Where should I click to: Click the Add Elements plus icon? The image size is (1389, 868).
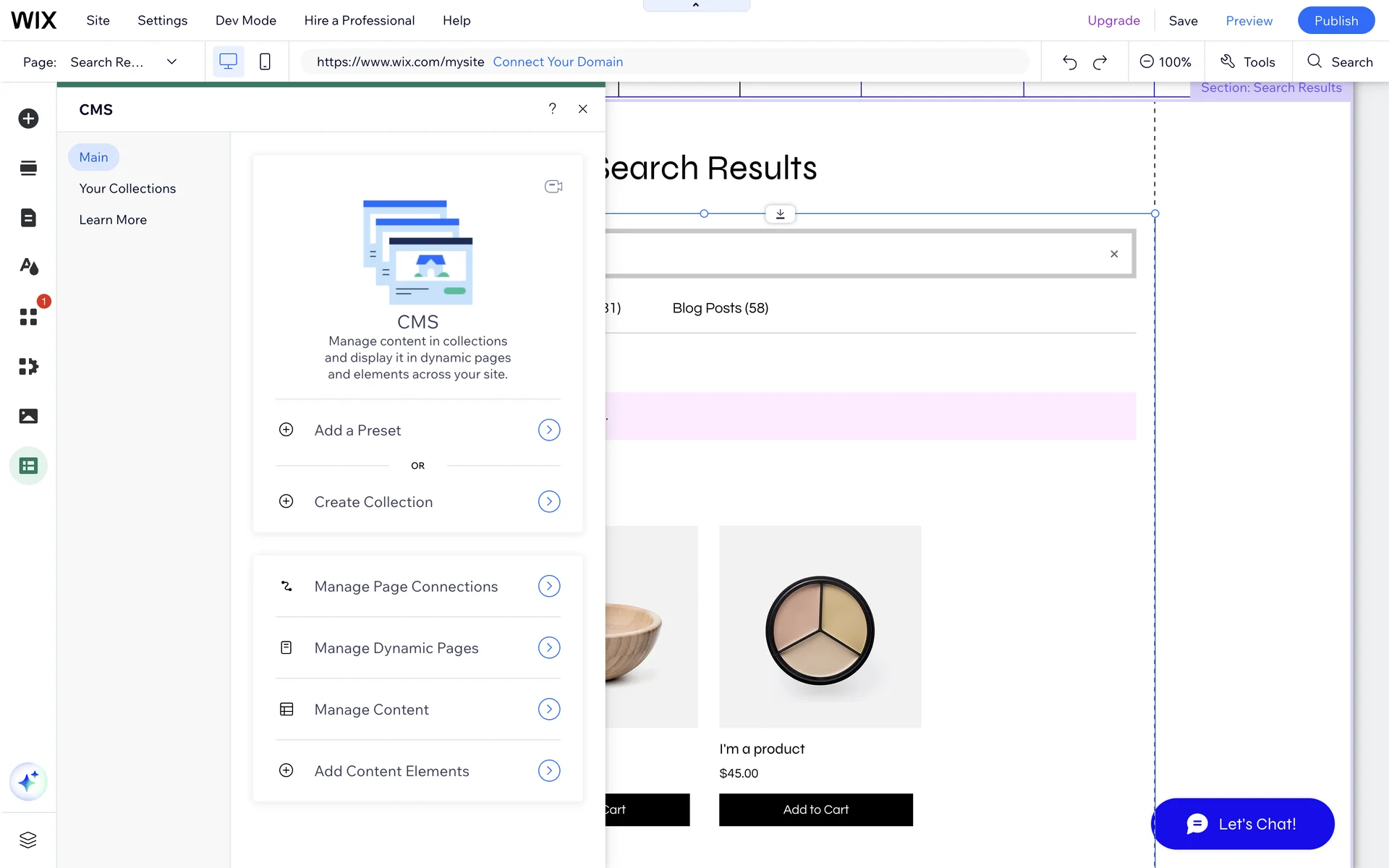(x=28, y=119)
